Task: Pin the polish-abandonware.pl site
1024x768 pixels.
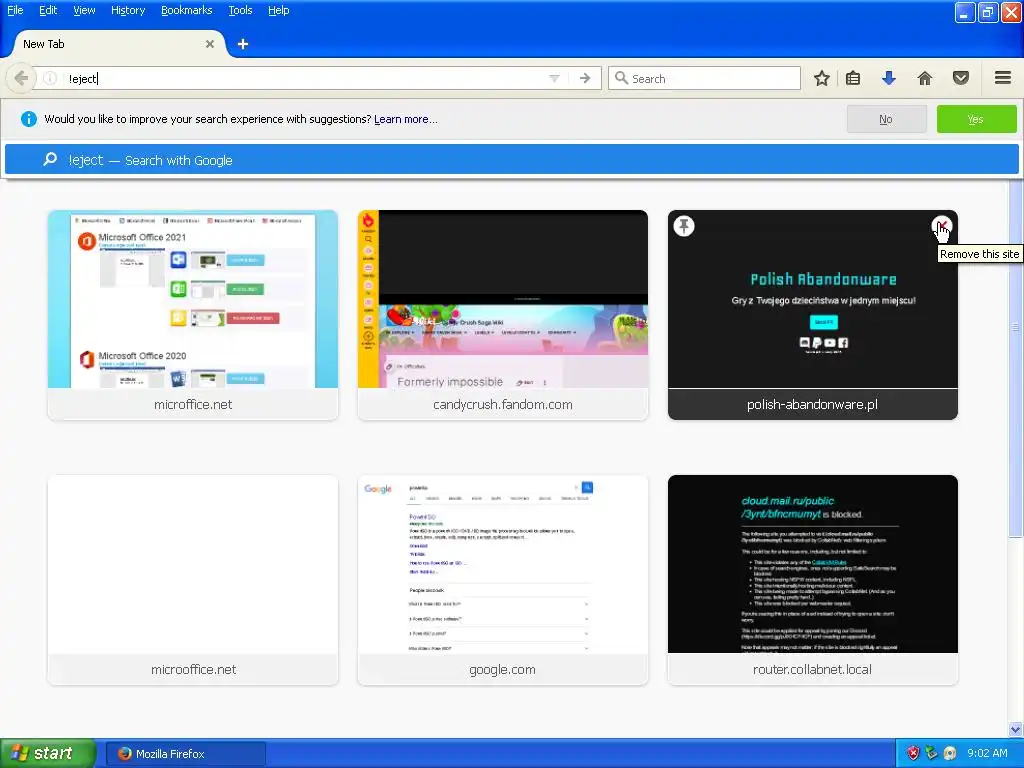Action: click(x=684, y=226)
